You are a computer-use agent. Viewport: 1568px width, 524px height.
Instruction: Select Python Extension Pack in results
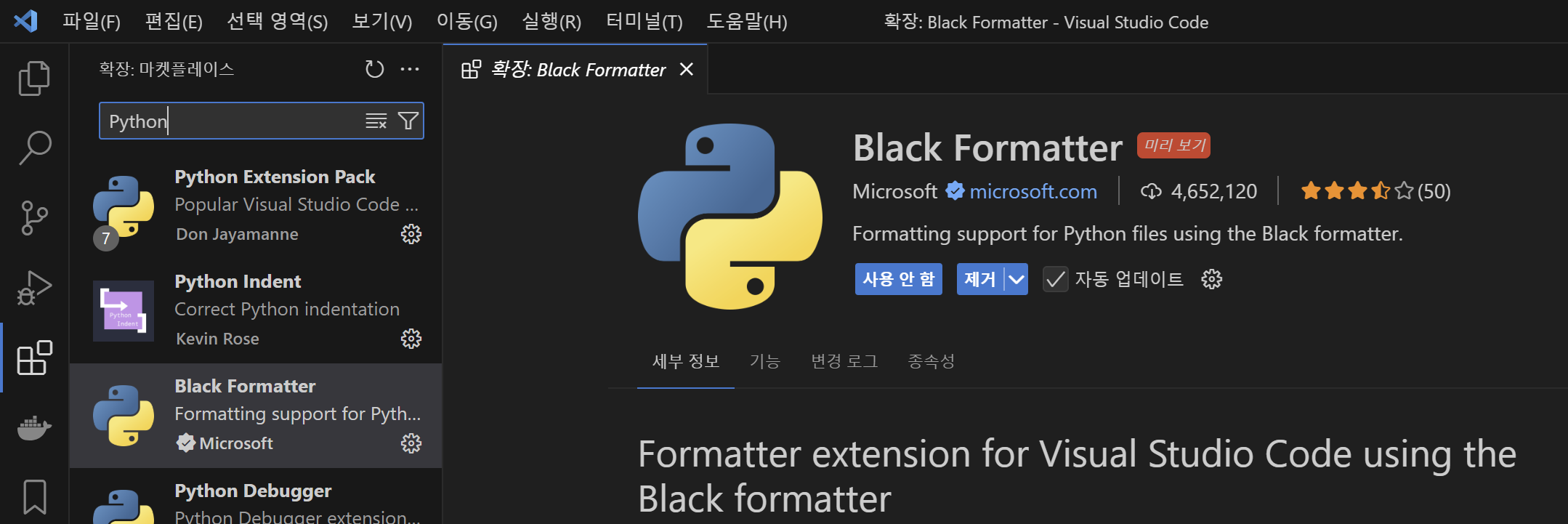point(256,206)
